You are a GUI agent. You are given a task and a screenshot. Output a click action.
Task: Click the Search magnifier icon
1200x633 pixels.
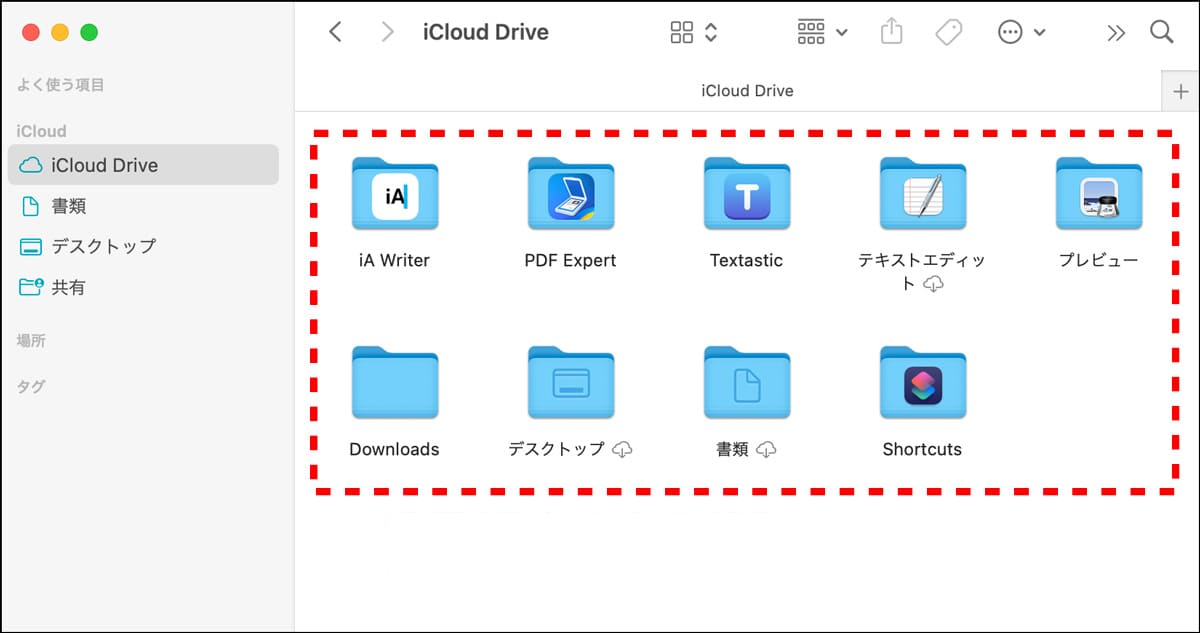point(1161,32)
